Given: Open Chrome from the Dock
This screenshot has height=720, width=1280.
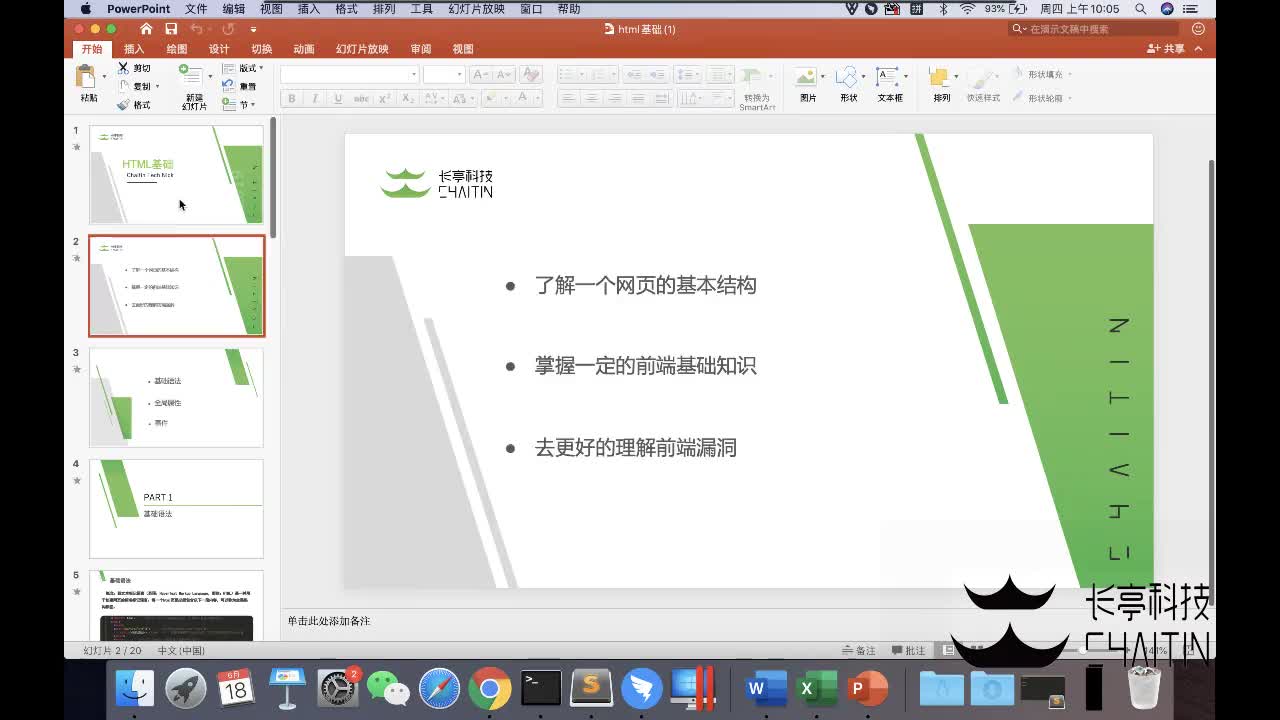Looking at the screenshot, I should coord(490,689).
